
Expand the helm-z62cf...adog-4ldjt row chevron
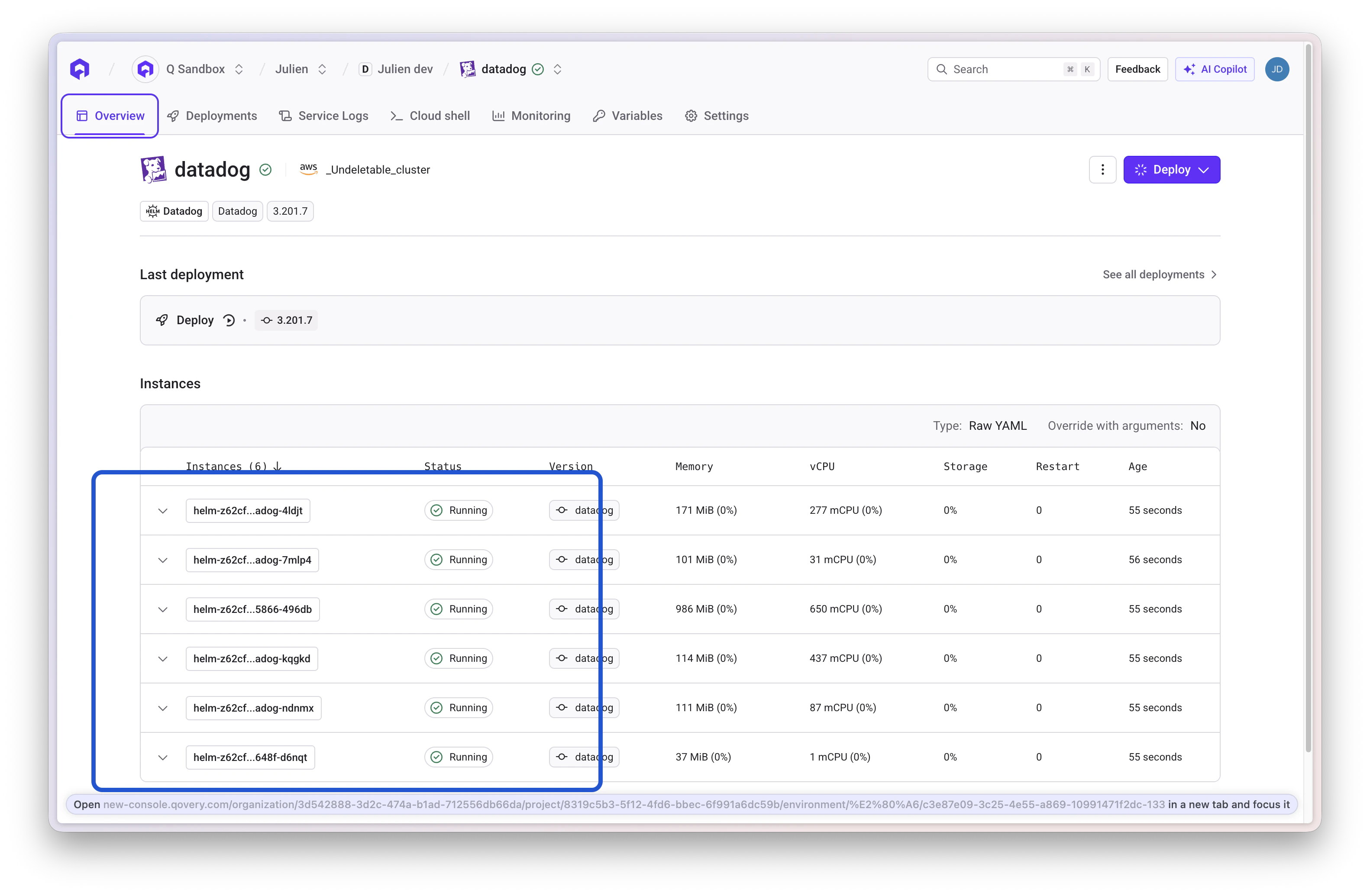[163, 511]
